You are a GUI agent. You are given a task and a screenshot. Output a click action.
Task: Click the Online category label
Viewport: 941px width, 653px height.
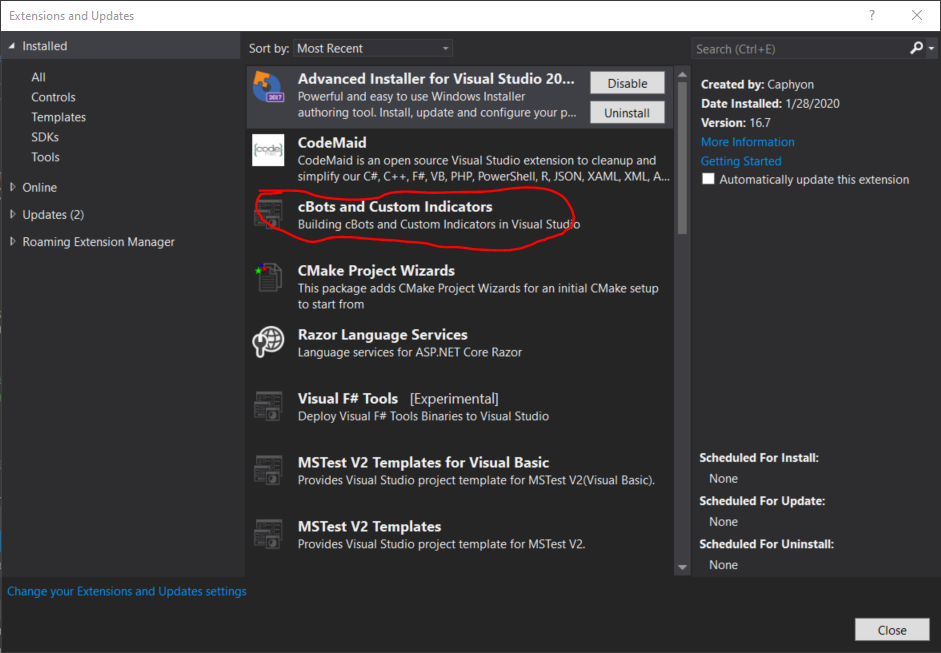tap(40, 187)
